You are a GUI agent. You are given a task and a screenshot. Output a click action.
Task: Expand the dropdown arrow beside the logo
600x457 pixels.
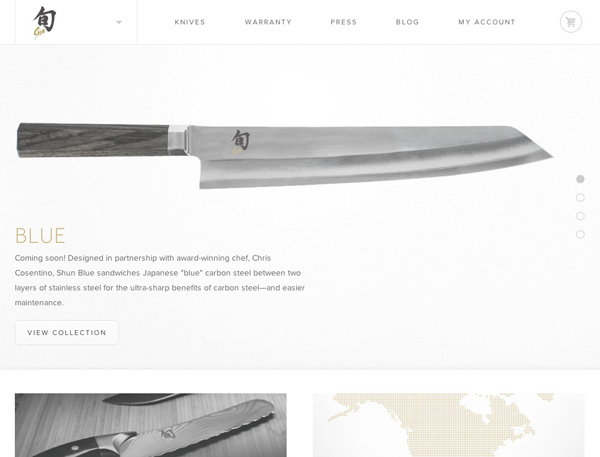coord(119,22)
